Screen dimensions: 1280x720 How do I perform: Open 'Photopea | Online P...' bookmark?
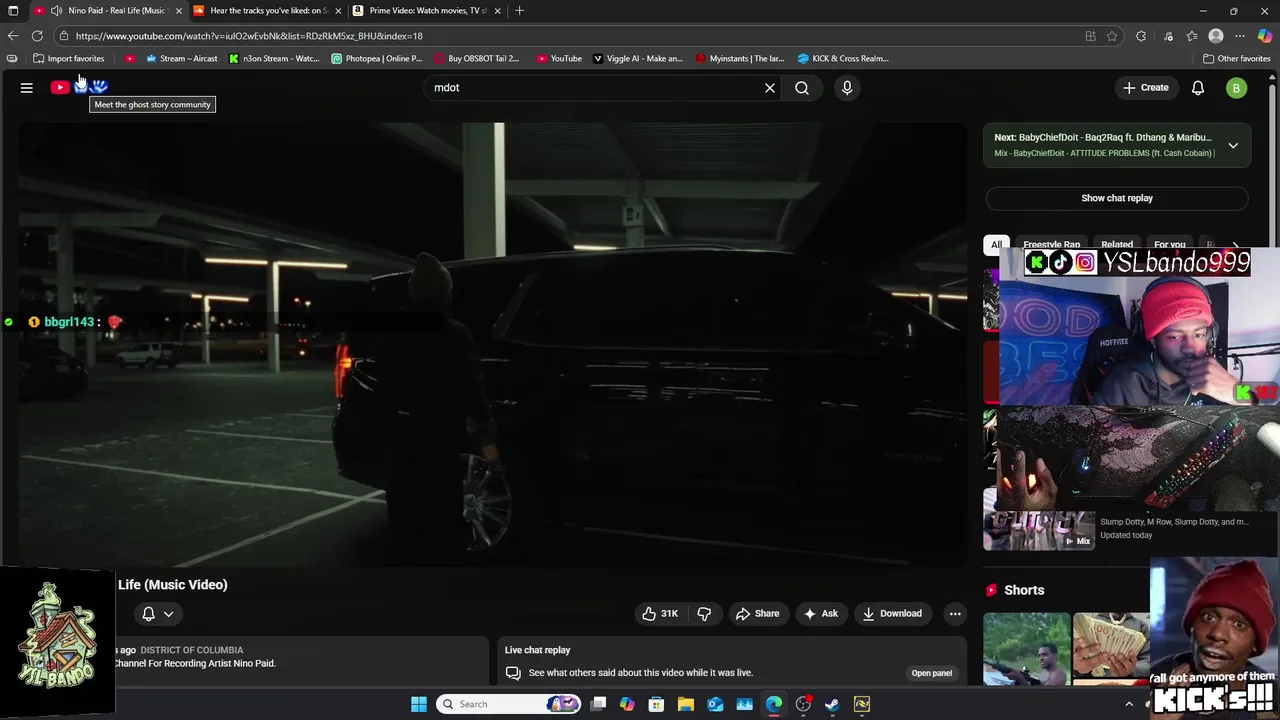[x=377, y=58]
